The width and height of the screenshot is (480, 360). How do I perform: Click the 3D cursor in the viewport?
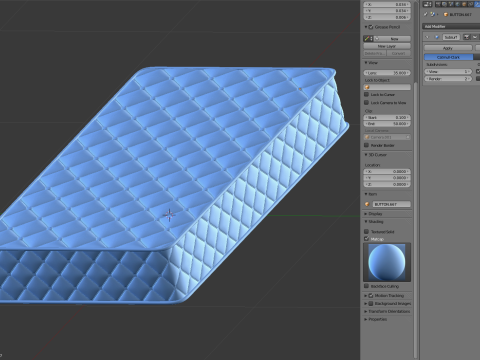(x=169, y=215)
